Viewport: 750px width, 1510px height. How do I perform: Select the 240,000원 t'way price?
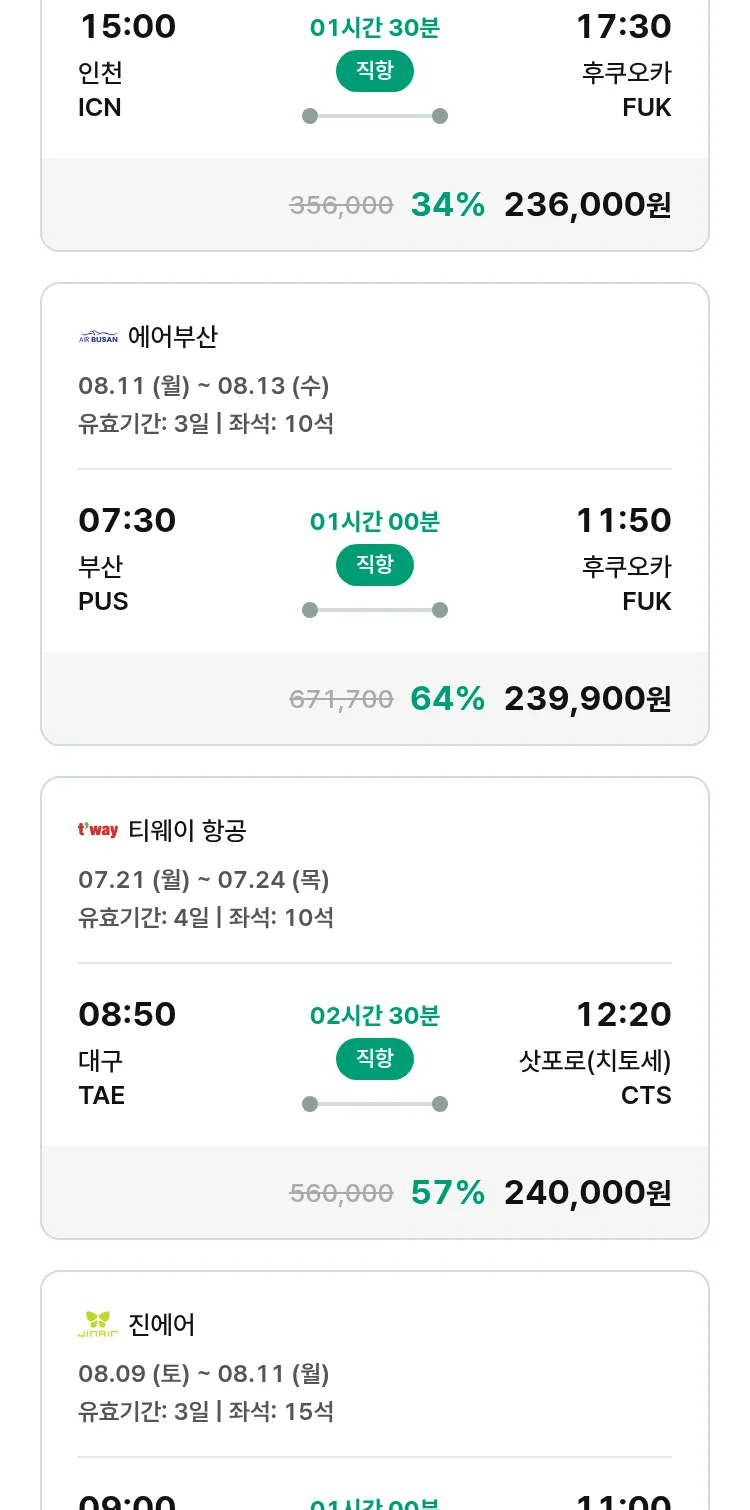coord(587,1193)
